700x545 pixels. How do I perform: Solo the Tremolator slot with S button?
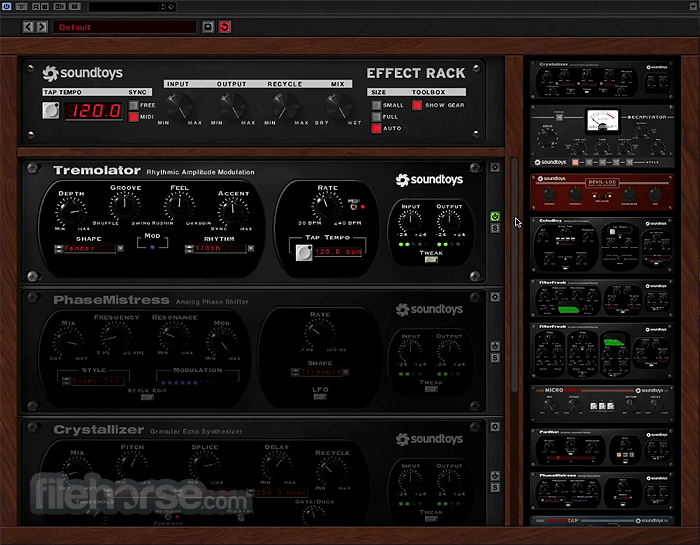pyautogui.click(x=495, y=228)
